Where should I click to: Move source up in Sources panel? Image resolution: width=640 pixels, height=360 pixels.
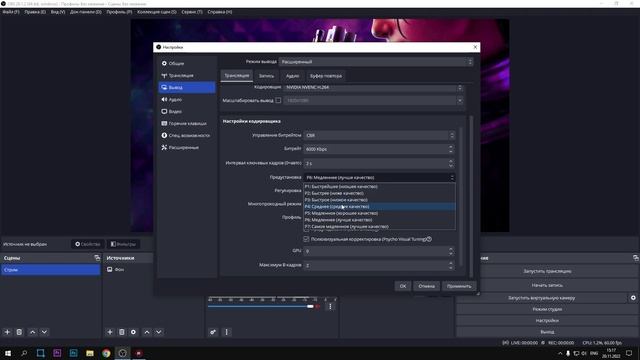[147, 332]
